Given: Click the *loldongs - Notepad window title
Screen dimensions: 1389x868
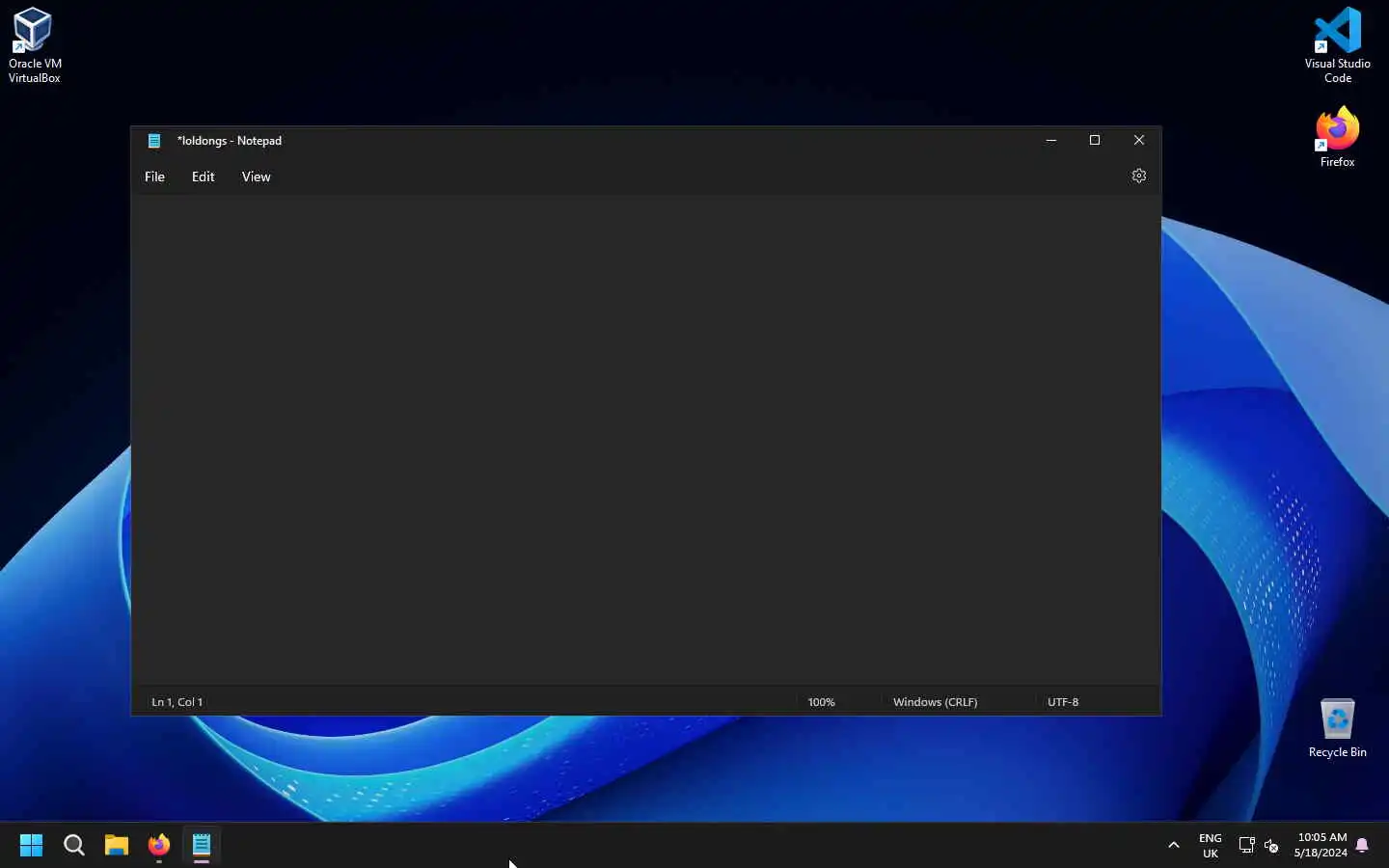Looking at the screenshot, I should tap(230, 141).
